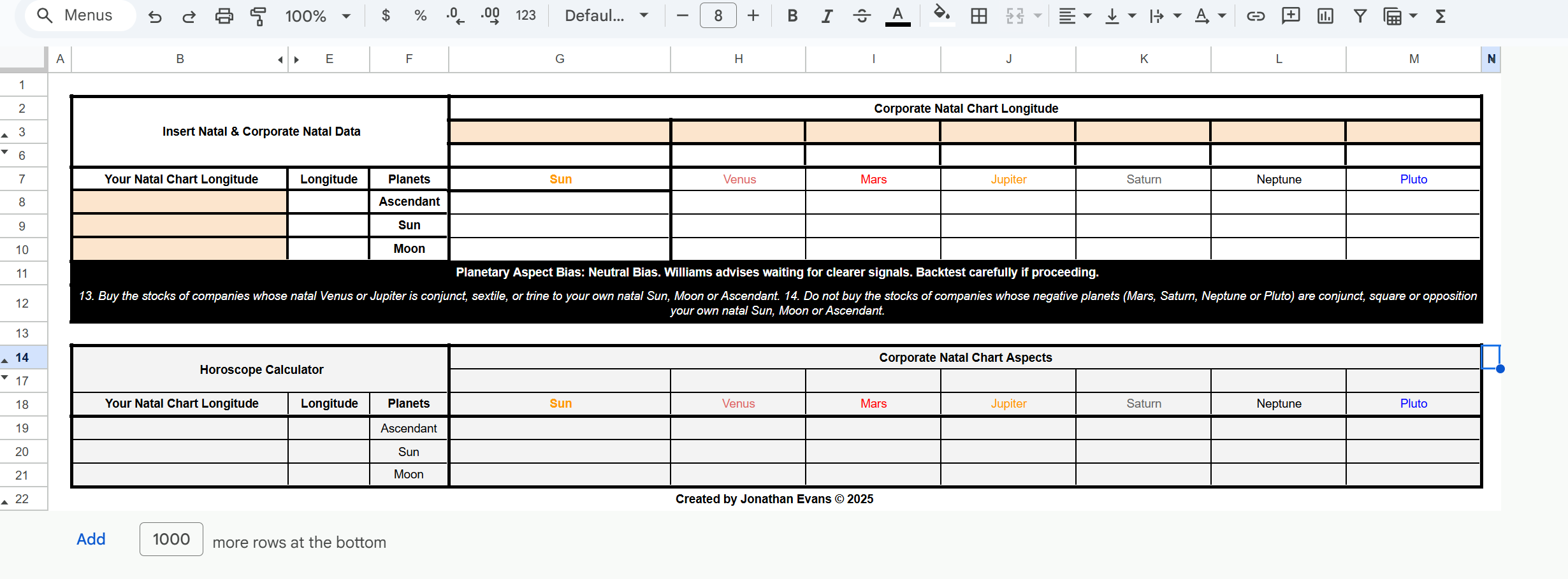Select the Paint format roller icon
This screenshot has height=579, width=1568.
point(258,16)
